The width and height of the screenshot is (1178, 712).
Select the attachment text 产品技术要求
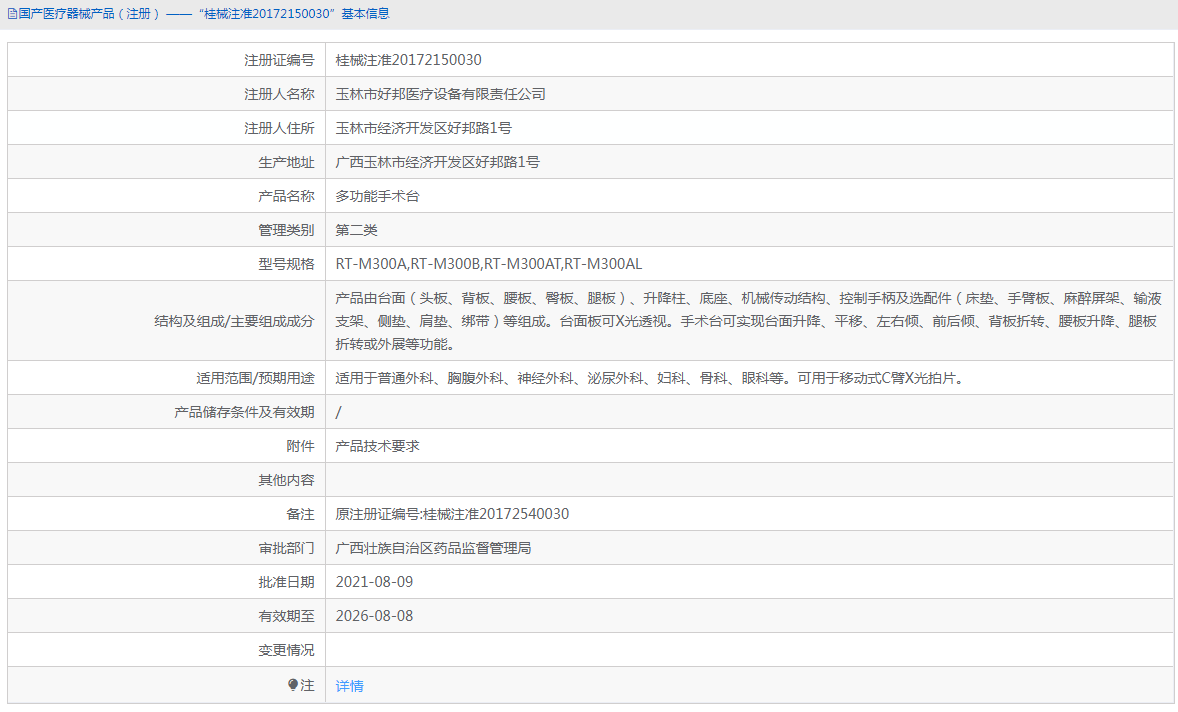click(377, 445)
